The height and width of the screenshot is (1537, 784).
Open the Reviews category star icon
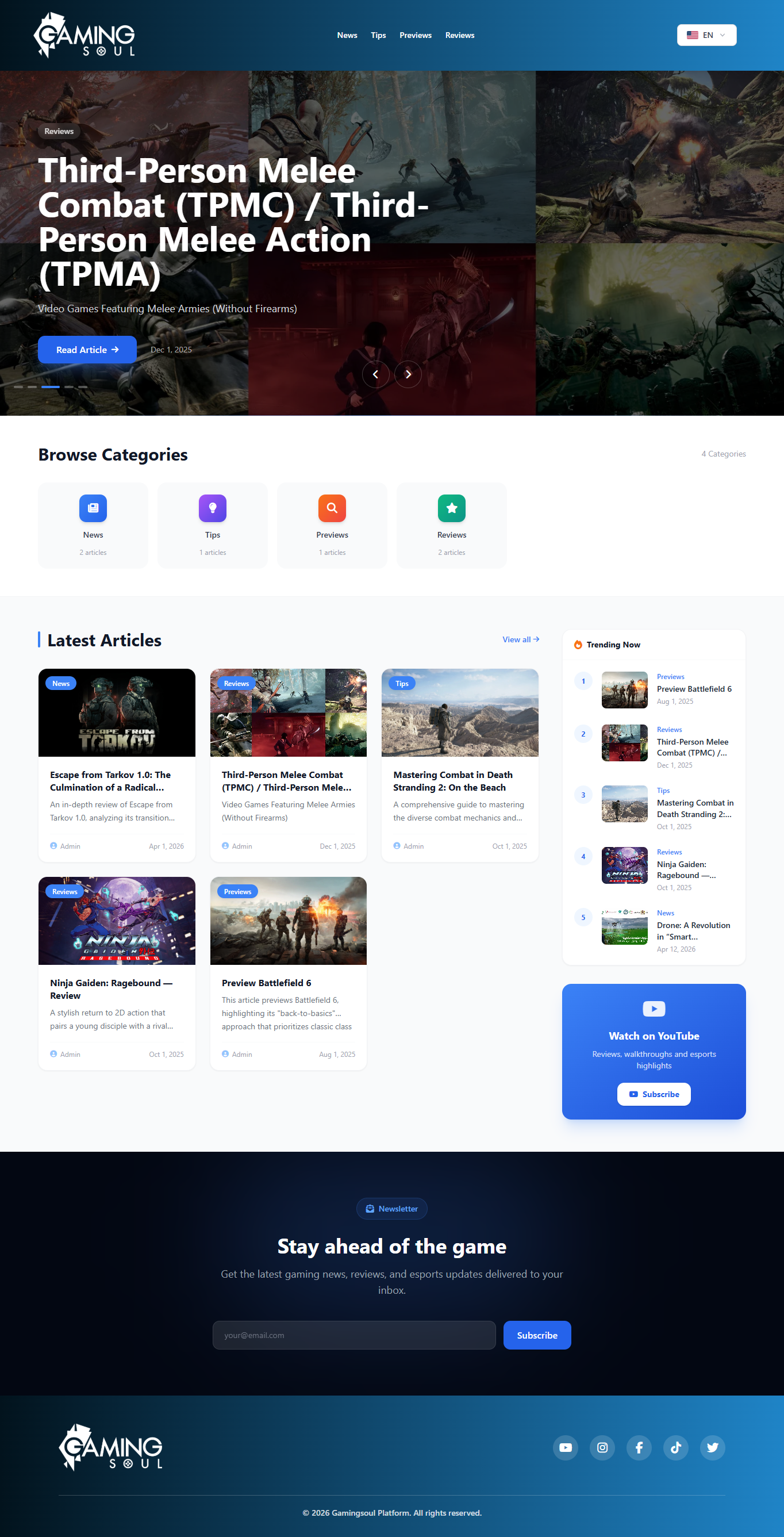click(x=452, y=508)
